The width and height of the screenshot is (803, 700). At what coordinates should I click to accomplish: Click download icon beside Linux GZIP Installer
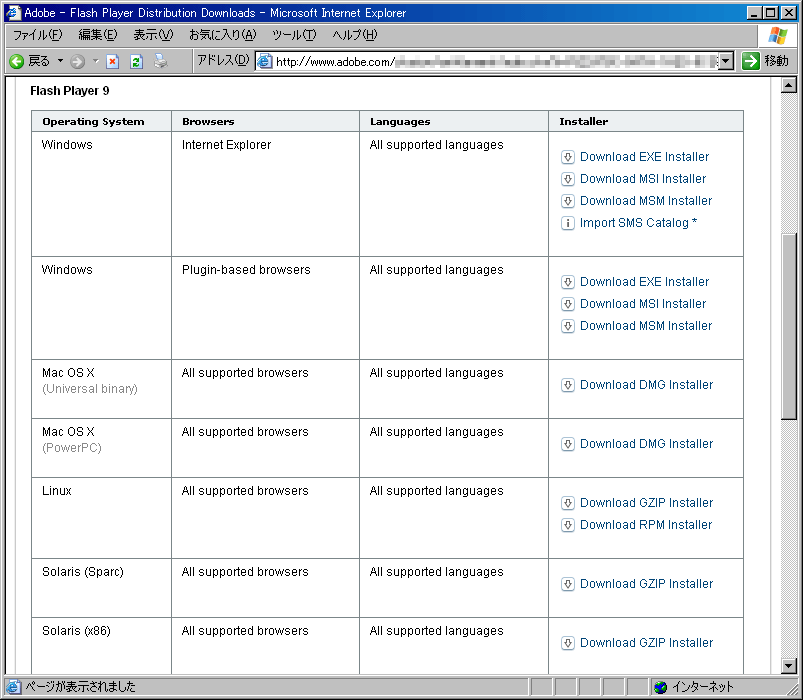(x=567, y=503)
